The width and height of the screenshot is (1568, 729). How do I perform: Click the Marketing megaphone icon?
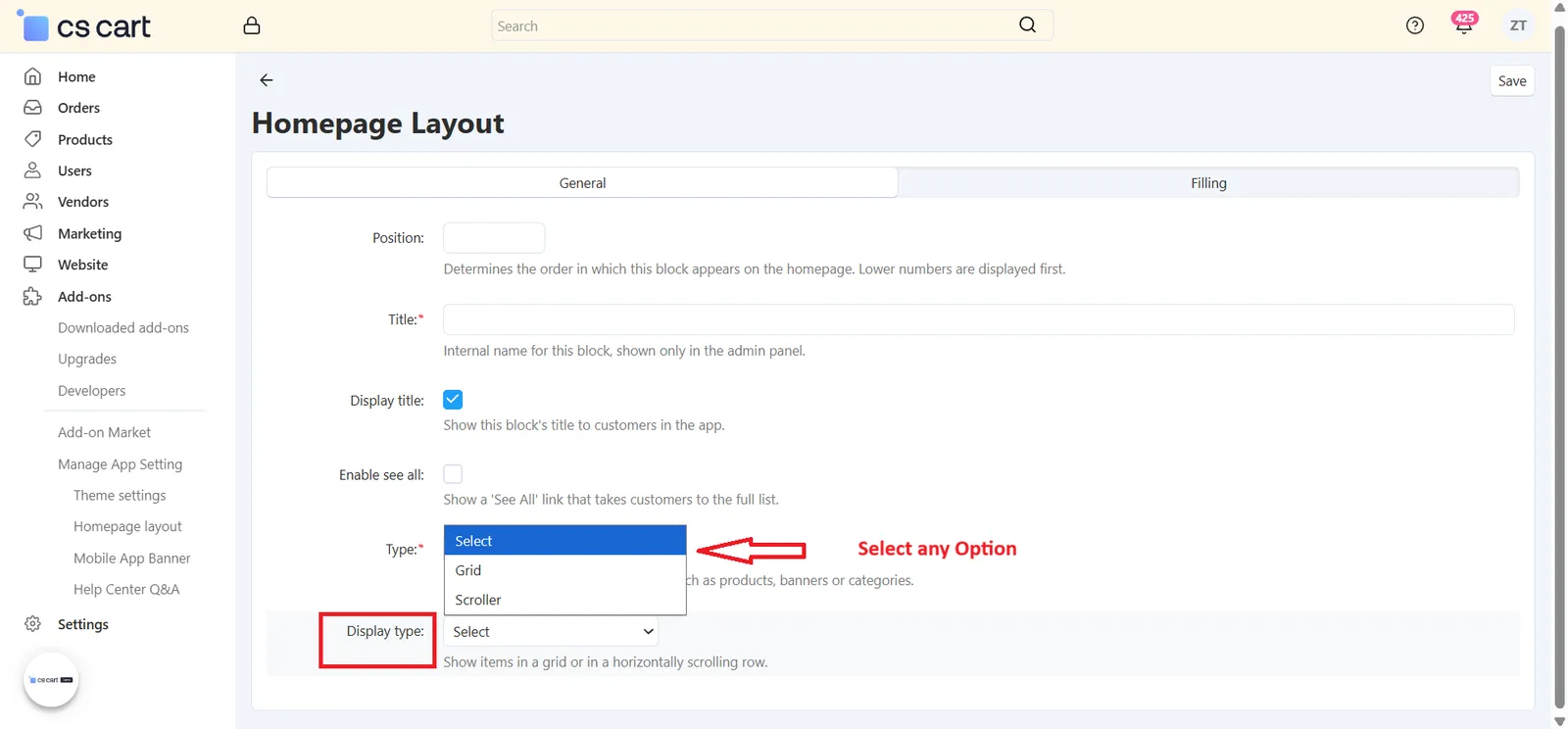pos(32,233)
